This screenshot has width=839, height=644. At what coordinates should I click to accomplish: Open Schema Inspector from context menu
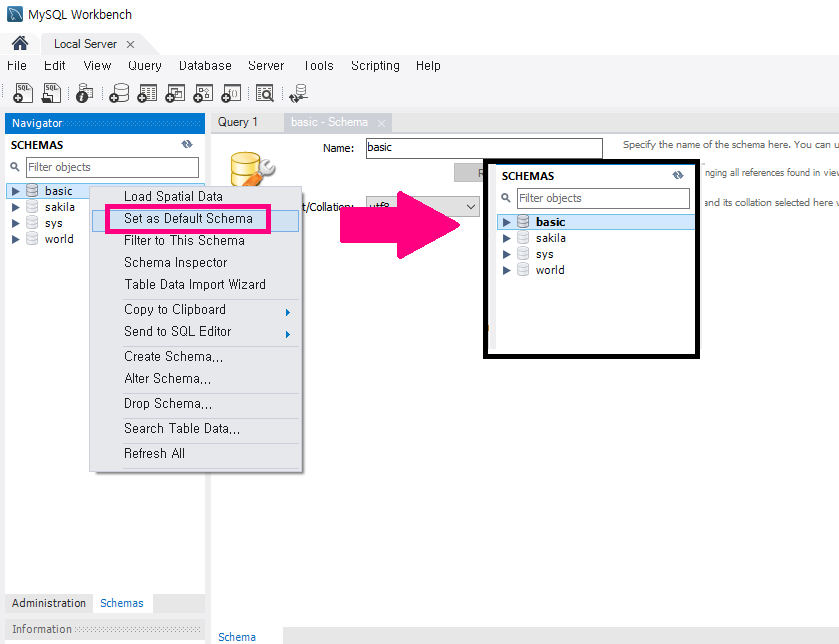195,263
